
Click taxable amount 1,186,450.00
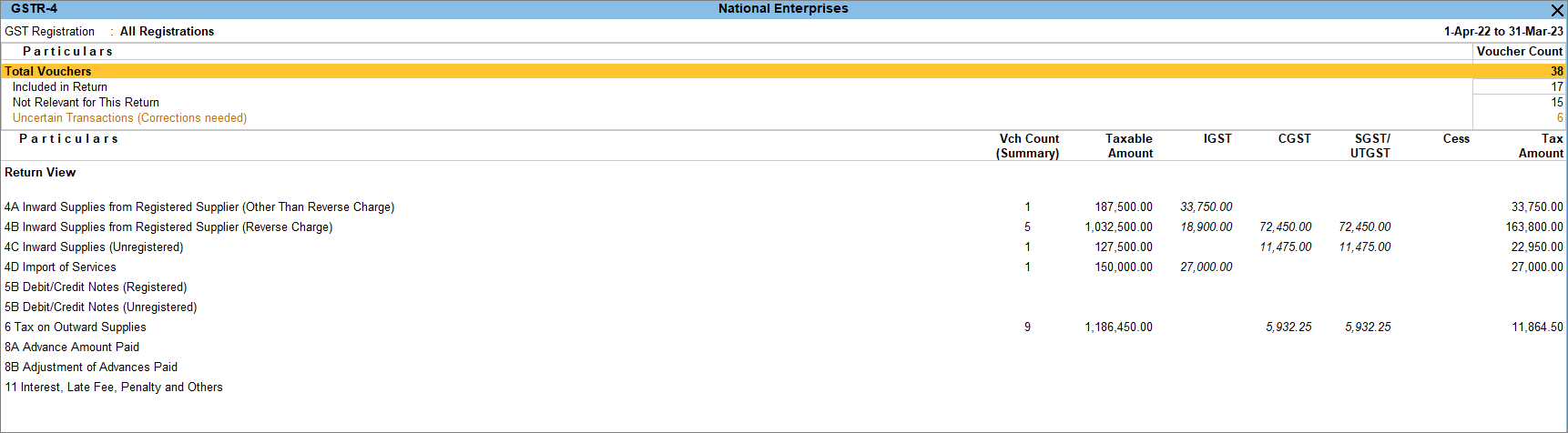(x=1118, y=327)
